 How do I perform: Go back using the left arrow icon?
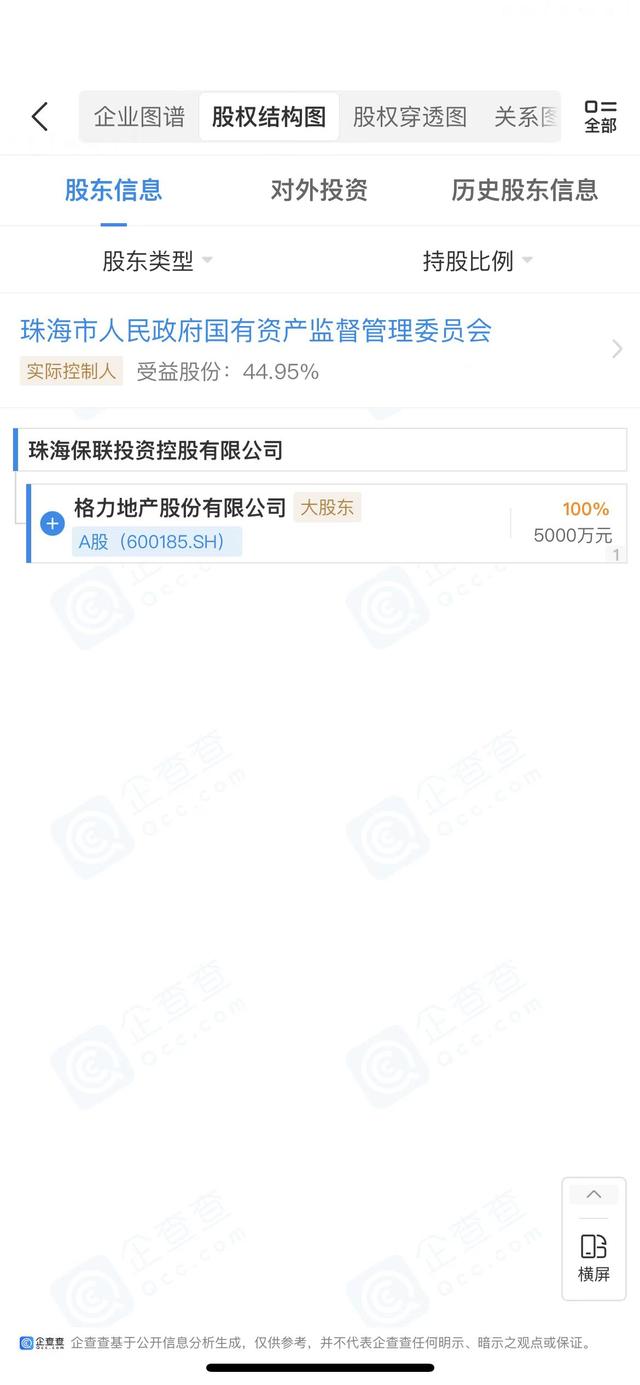tap(40, 117)
